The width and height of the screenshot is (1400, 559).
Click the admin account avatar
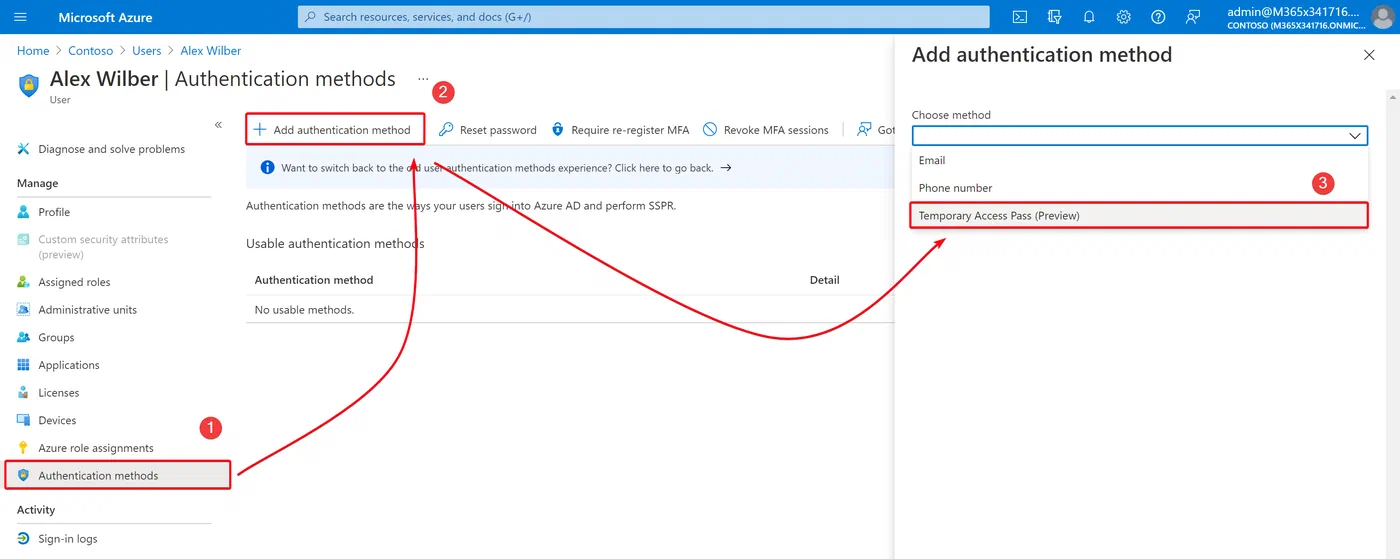1382,17
